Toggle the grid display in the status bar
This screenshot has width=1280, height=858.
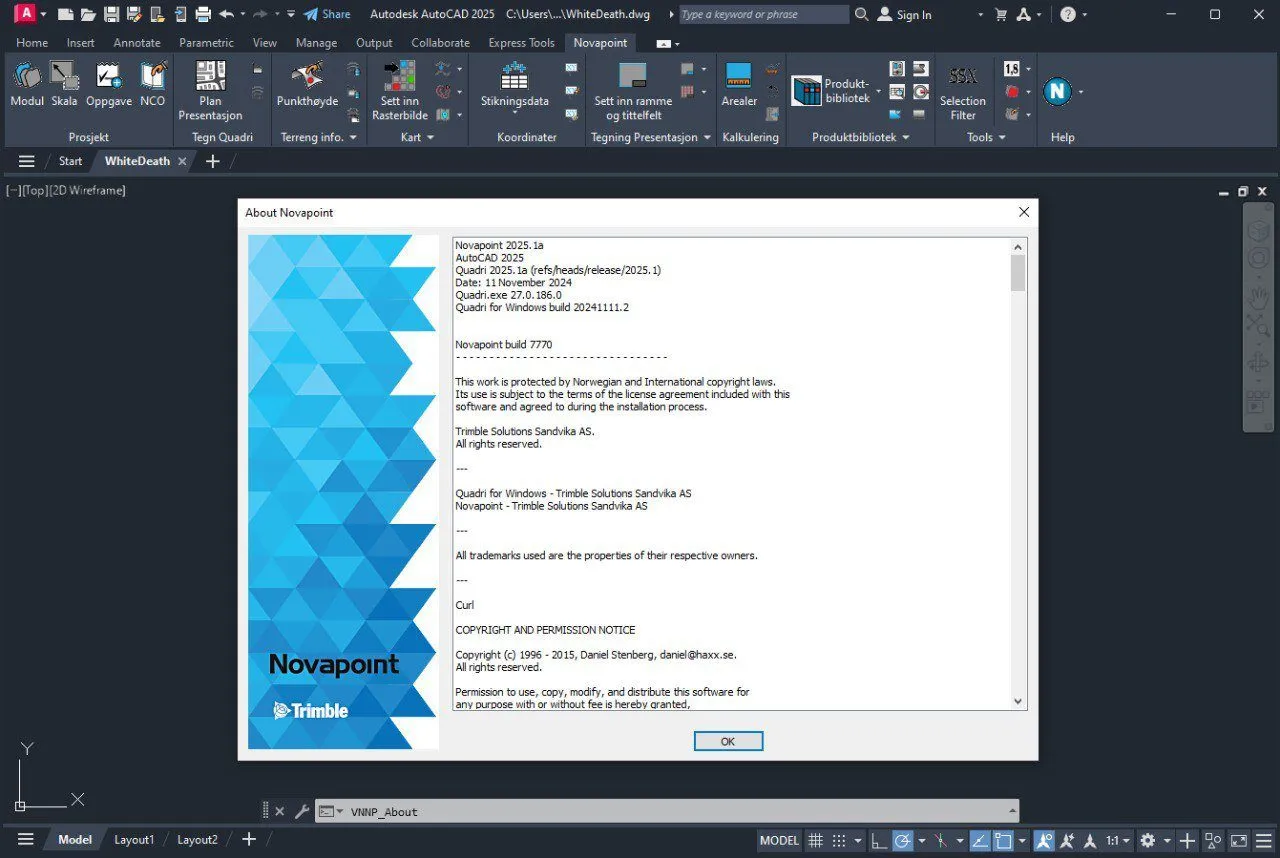pos(816,840)
